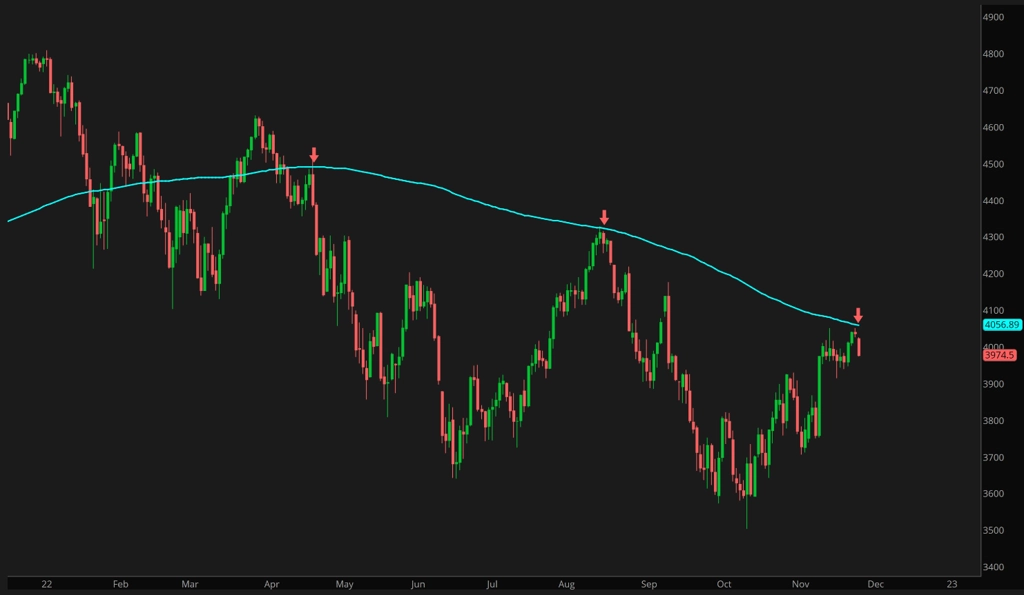Click the 4900 price axis label
Image resolution: width=1024 pixels, height=595 pixels.
click(x=993, y=17)
